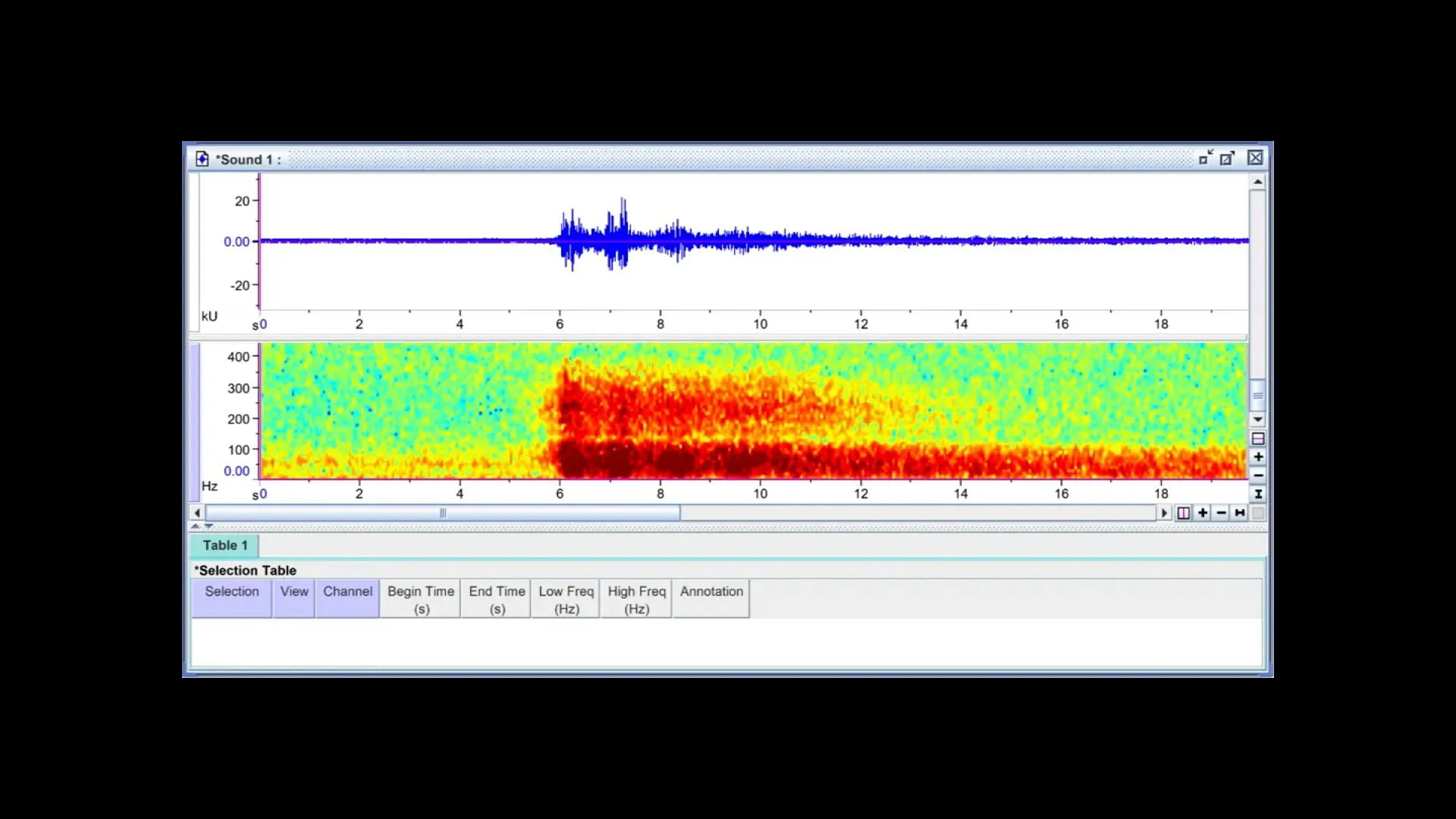Maximize the Sound 1 window
1456x819 pixels.
tap(1228, 158)
